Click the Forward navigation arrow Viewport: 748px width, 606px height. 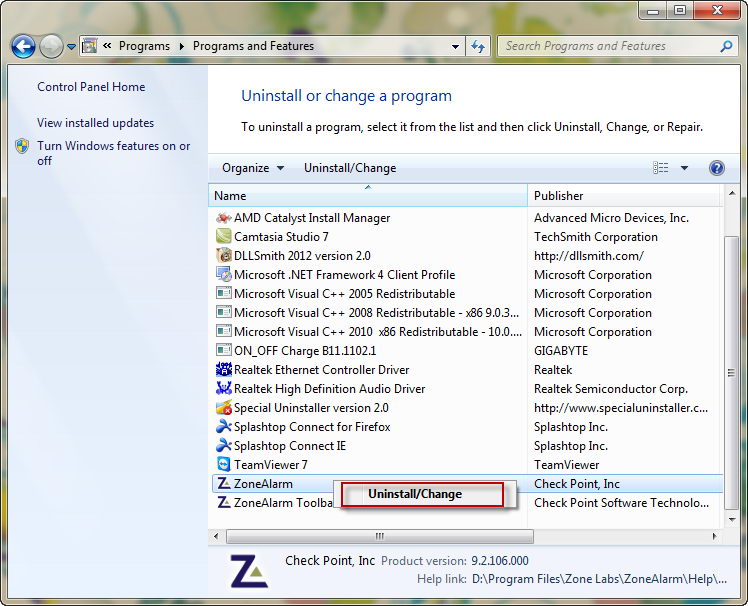(x=51, y=47)
